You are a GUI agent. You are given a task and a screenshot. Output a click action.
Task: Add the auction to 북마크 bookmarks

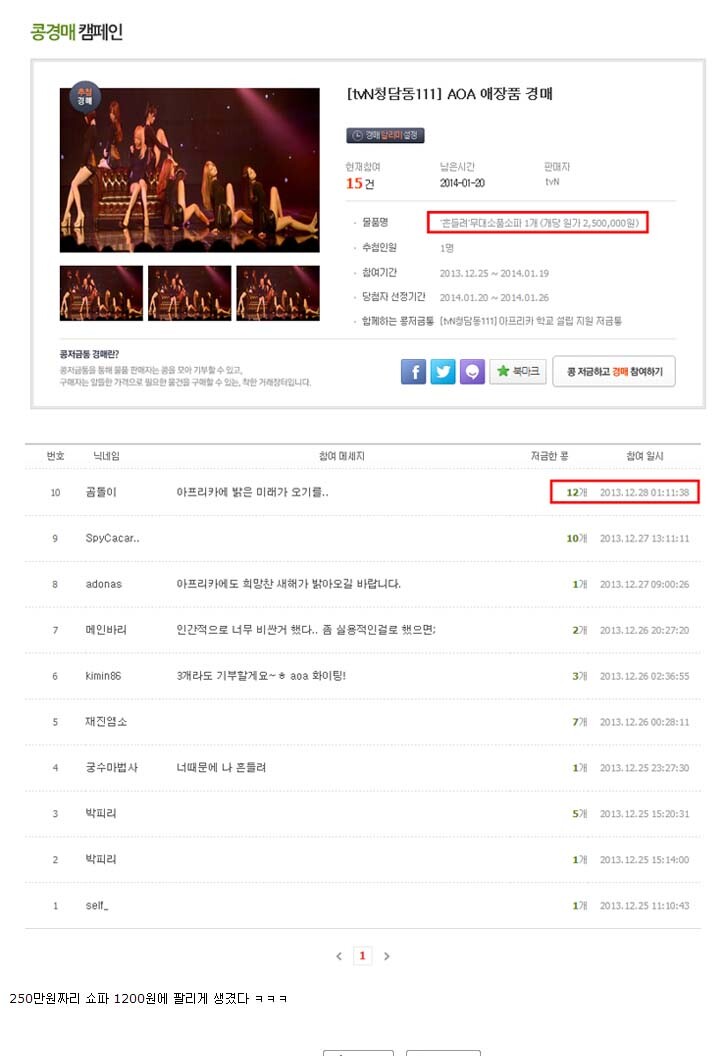[518, 371]
